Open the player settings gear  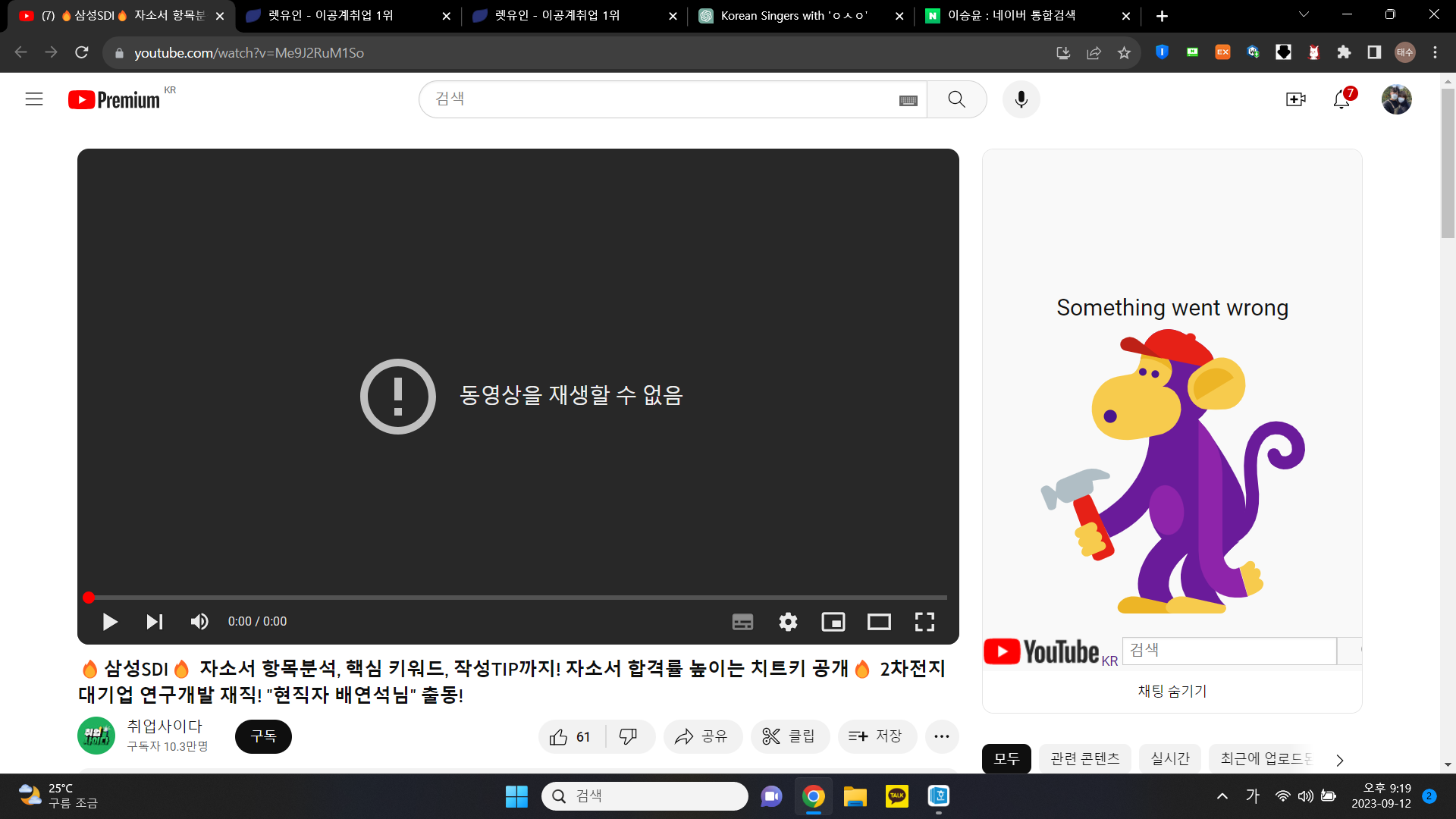coord(788,622)
